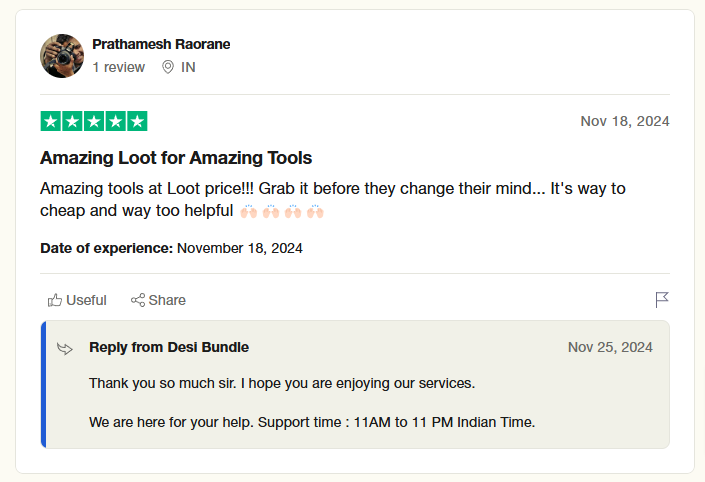Click the Nov 18, 2024 review date
The image size is (705, 482).
coord(624,121)
